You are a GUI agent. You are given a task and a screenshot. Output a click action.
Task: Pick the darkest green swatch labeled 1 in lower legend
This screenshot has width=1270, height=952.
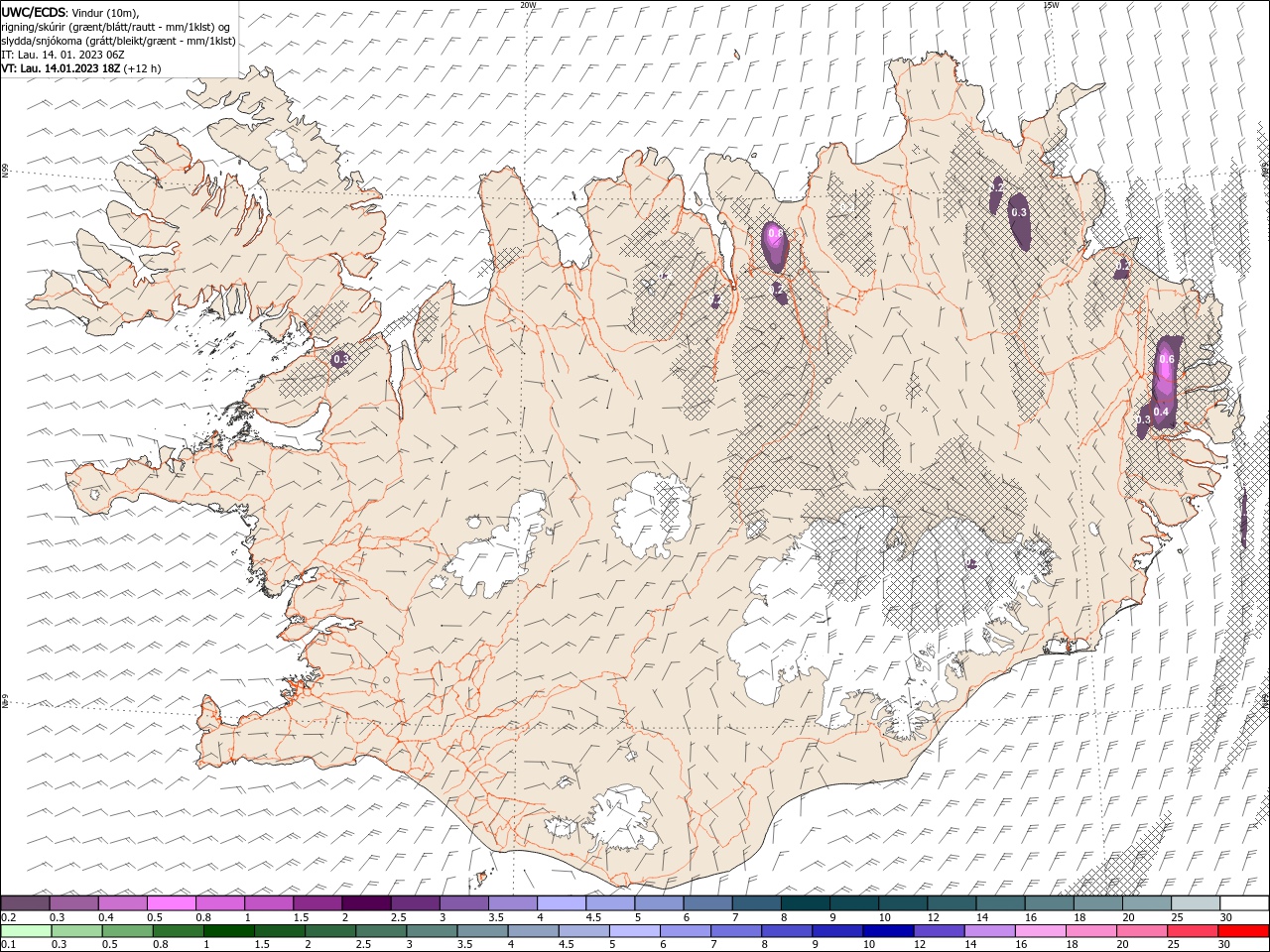228,931
